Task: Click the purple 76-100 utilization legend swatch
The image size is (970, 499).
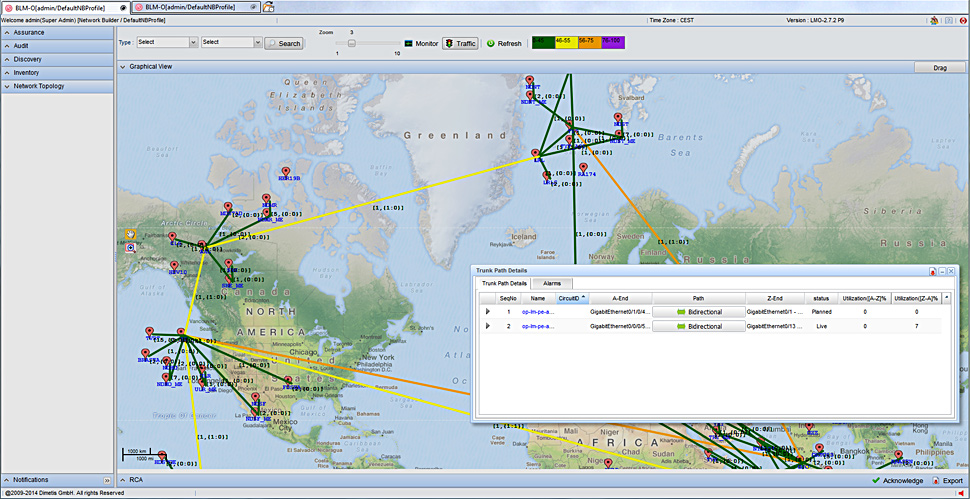Action: 615,41
